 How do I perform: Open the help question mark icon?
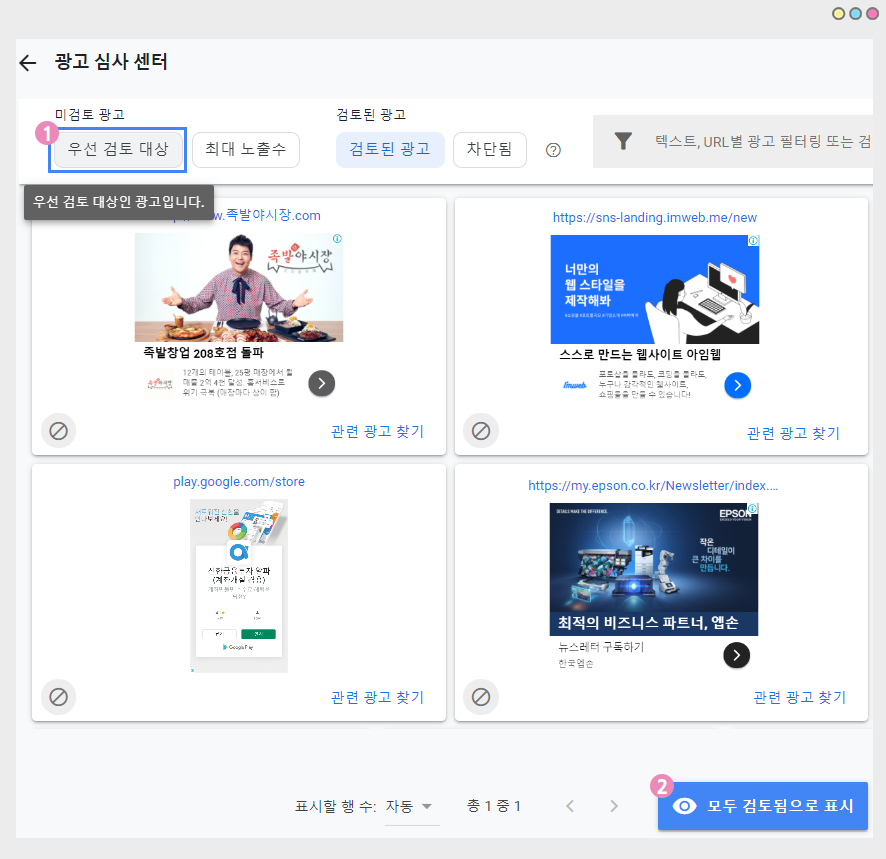tap(553, 150)
